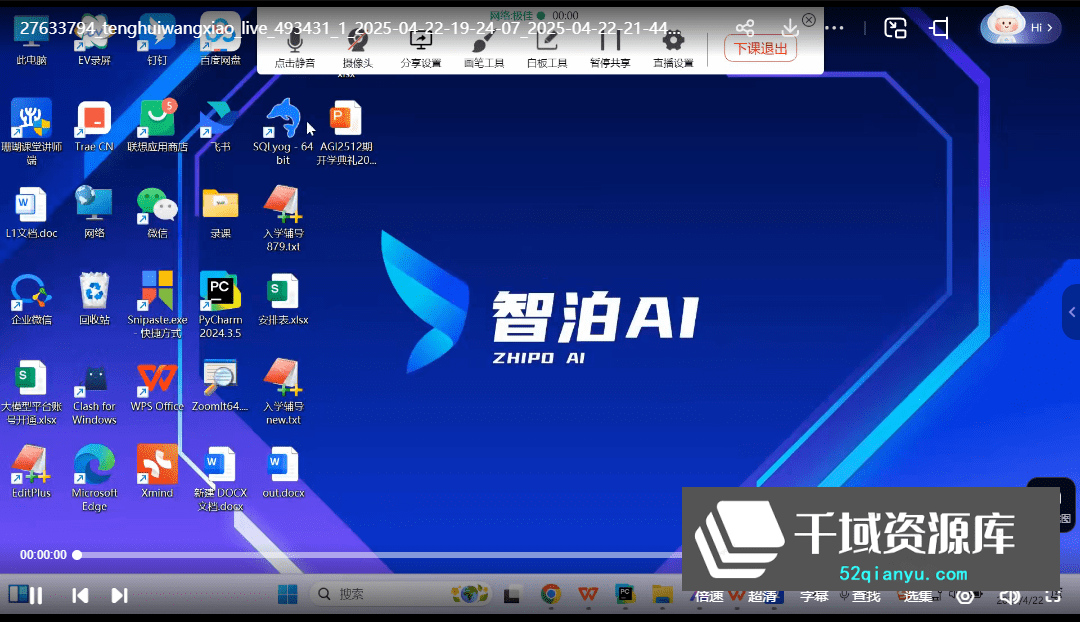Open the 回收站 recycle bin

tap(94, 300)
